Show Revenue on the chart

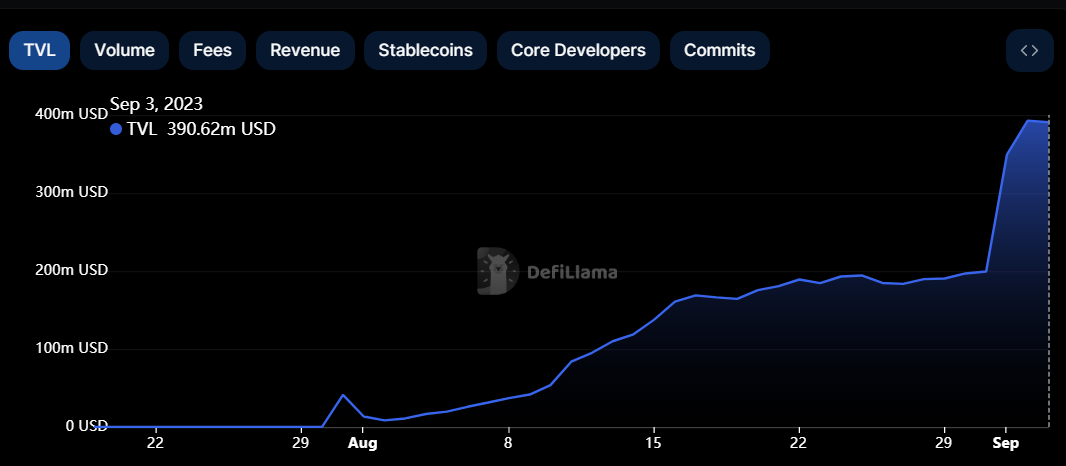305,50
